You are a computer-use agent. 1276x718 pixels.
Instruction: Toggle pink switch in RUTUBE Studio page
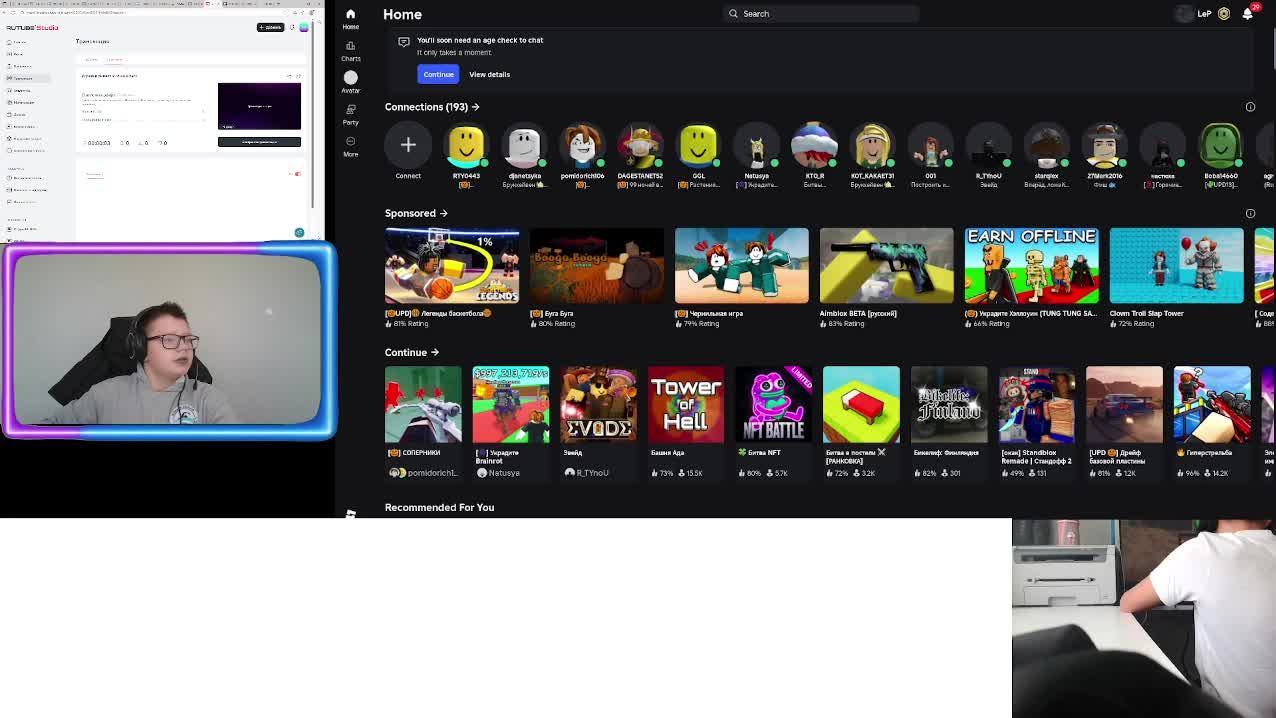pyautogui.click(x=296, y=174)
